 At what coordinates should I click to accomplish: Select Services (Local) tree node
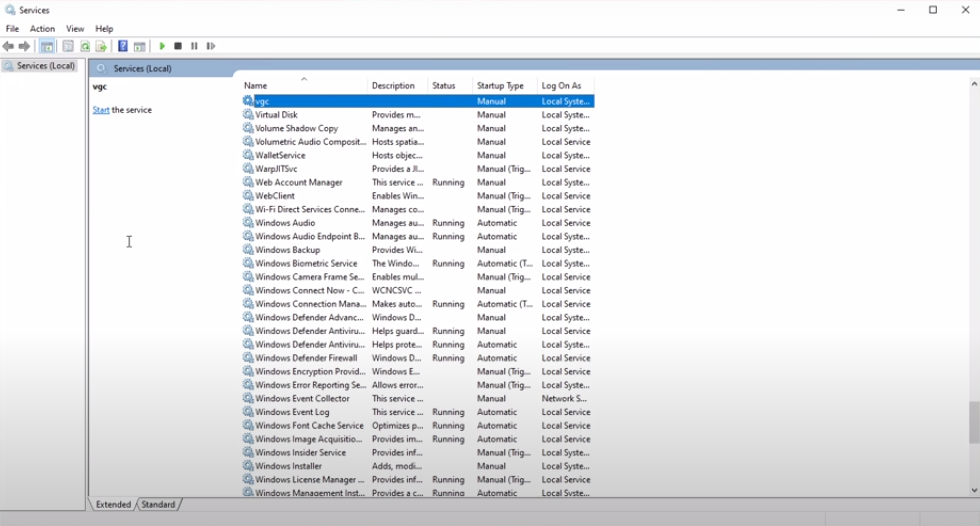[40, 66]
